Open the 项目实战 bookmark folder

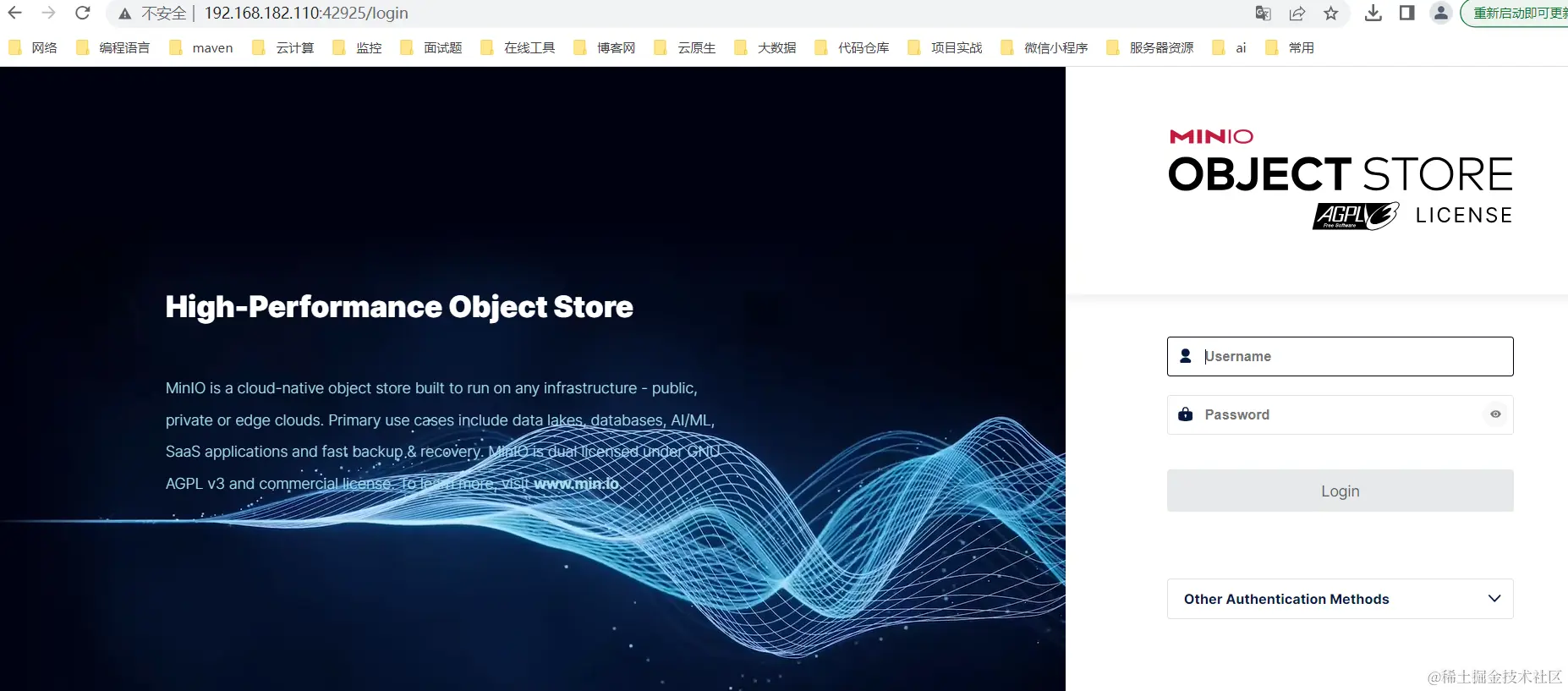(945, 47)
